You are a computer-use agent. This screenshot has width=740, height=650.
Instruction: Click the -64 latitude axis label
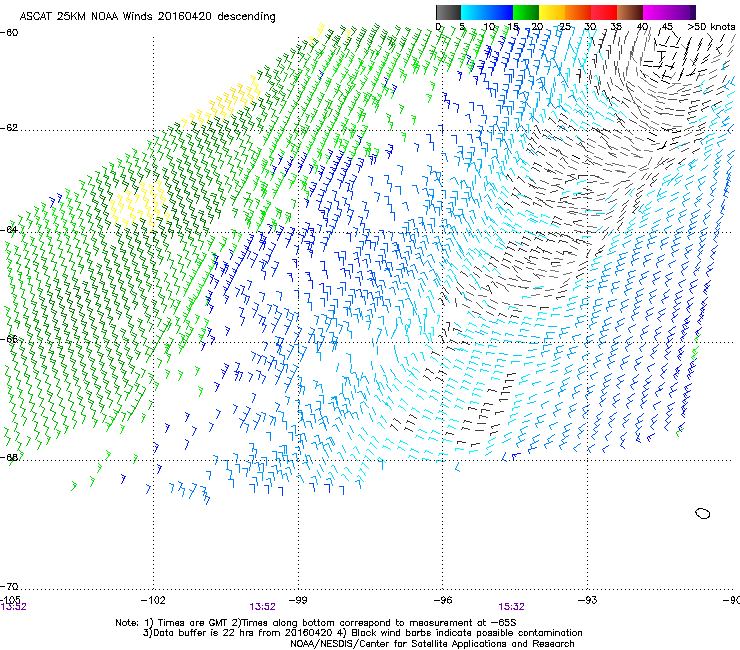[x=9, y=230]
